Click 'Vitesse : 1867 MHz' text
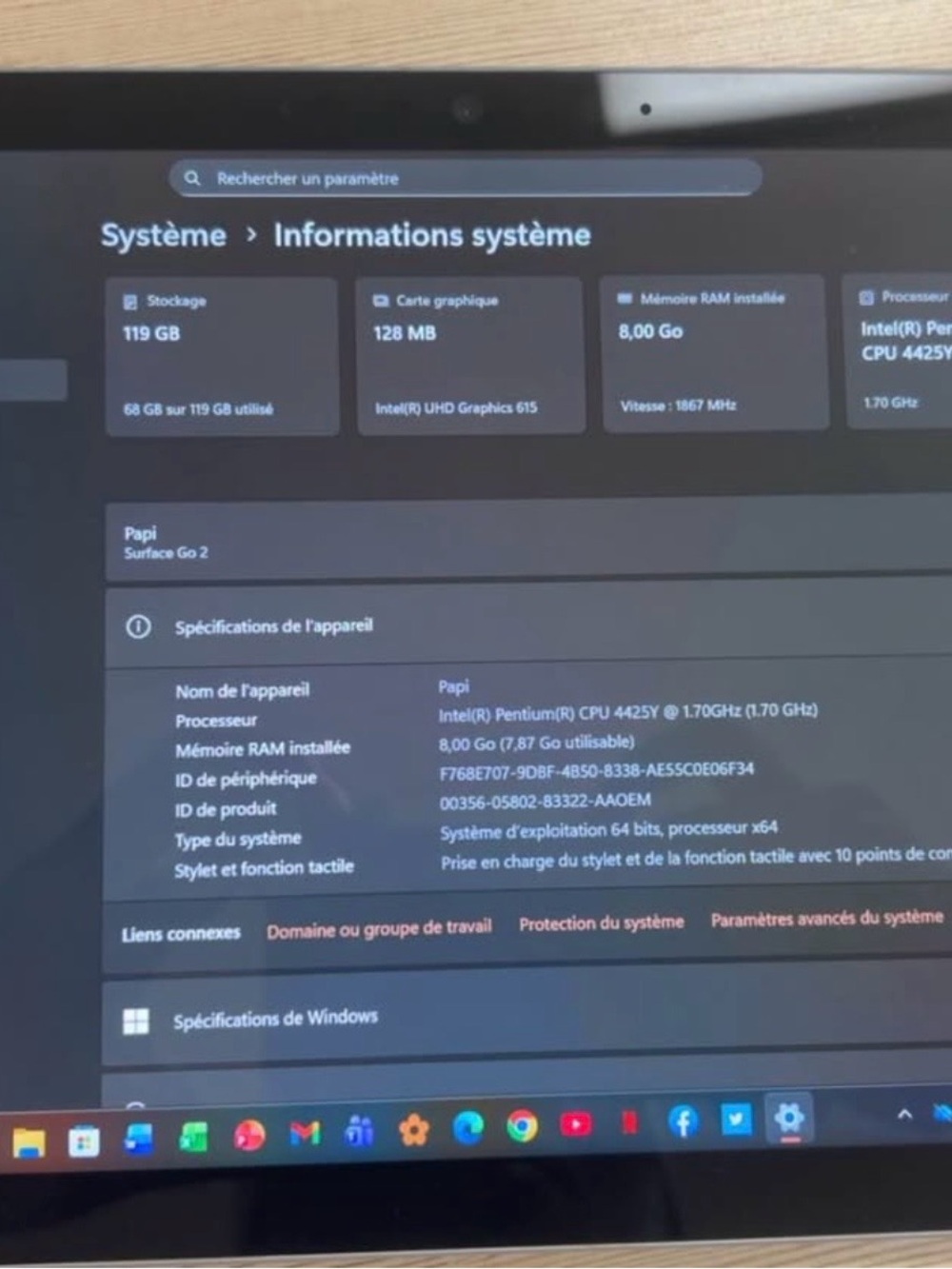The image size is (952, 1269). coord(678,406)
